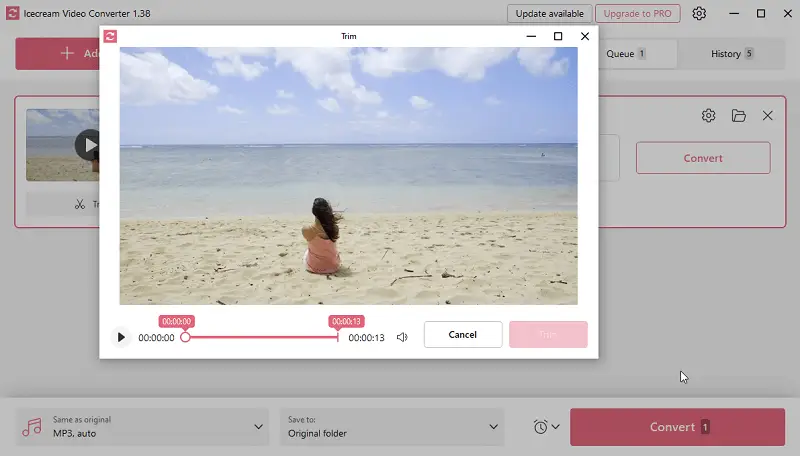
Task: Click Cancel in Trim dialog
Action: tap(463, 335)
